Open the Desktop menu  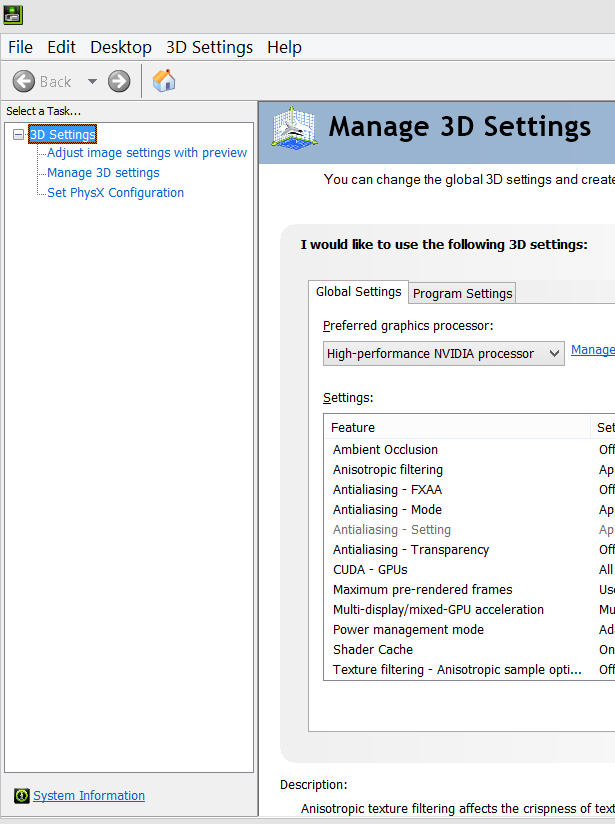121,47
